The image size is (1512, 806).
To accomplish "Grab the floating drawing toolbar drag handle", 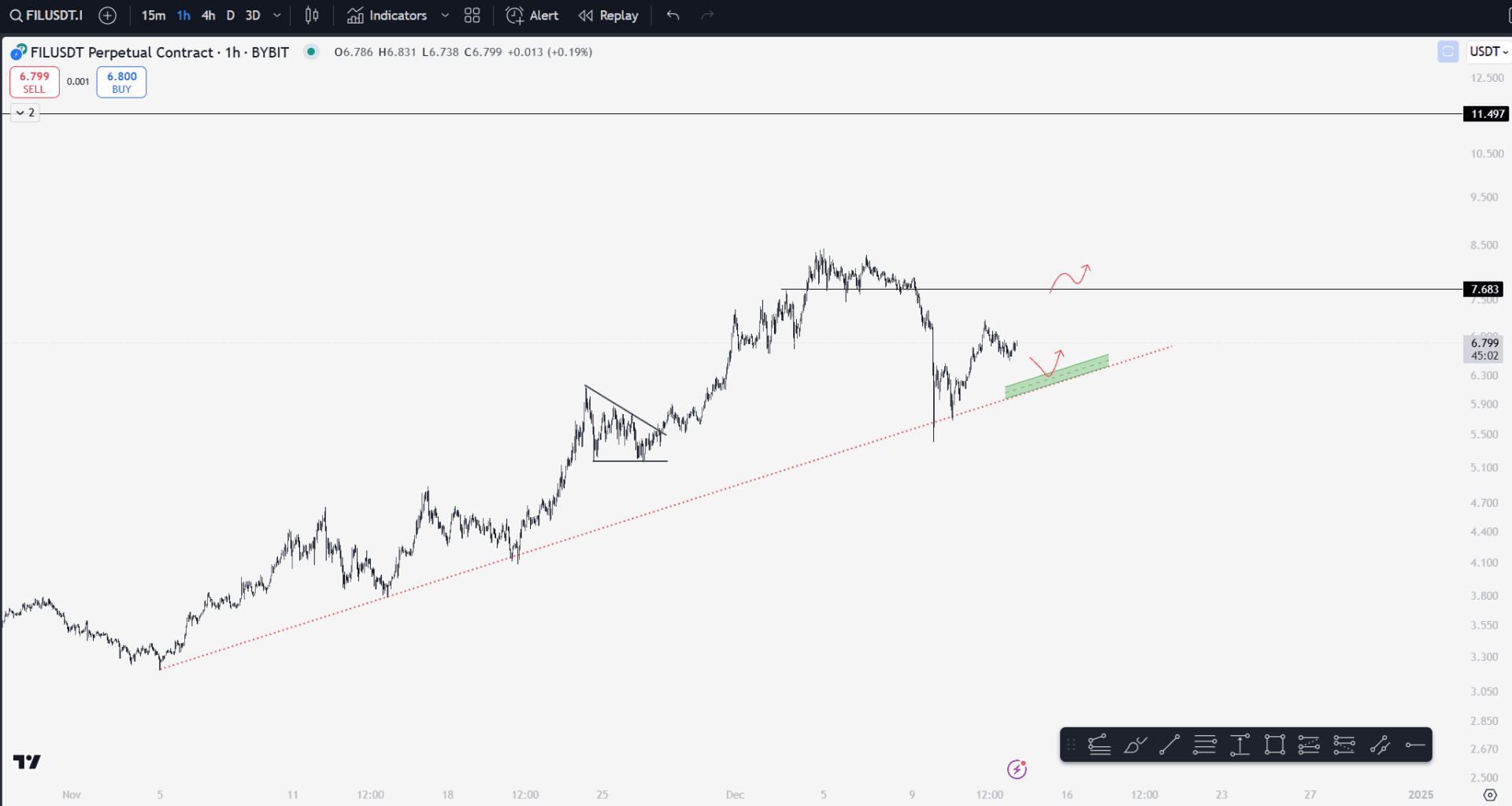I will point(1071,745).
